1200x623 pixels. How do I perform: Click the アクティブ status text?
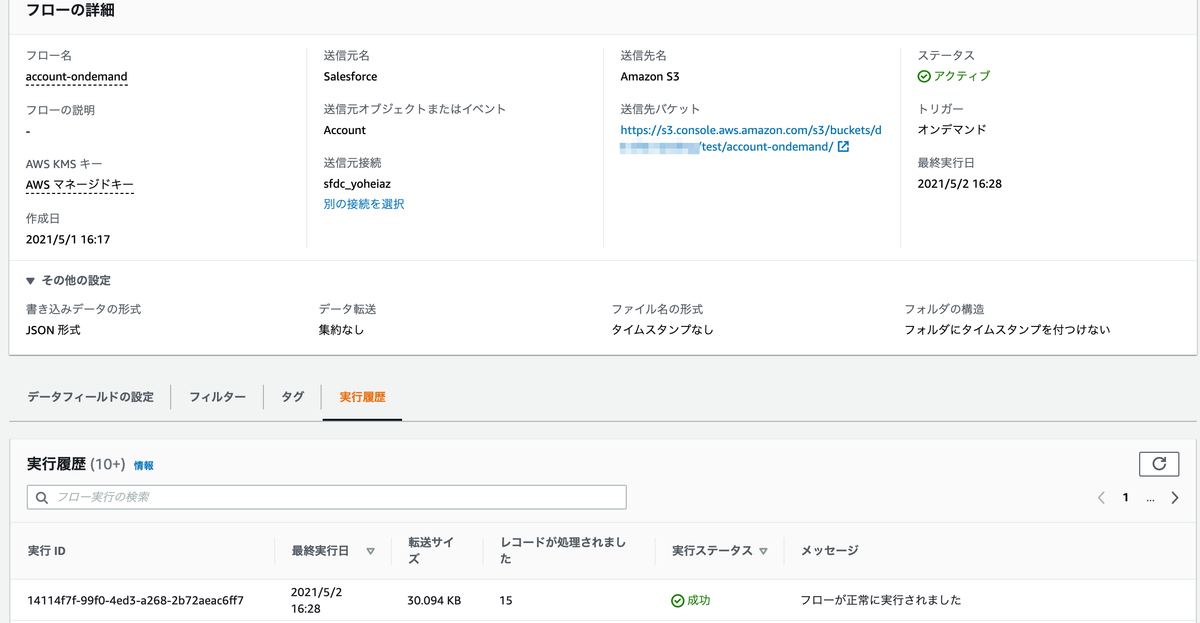(962, 76)
